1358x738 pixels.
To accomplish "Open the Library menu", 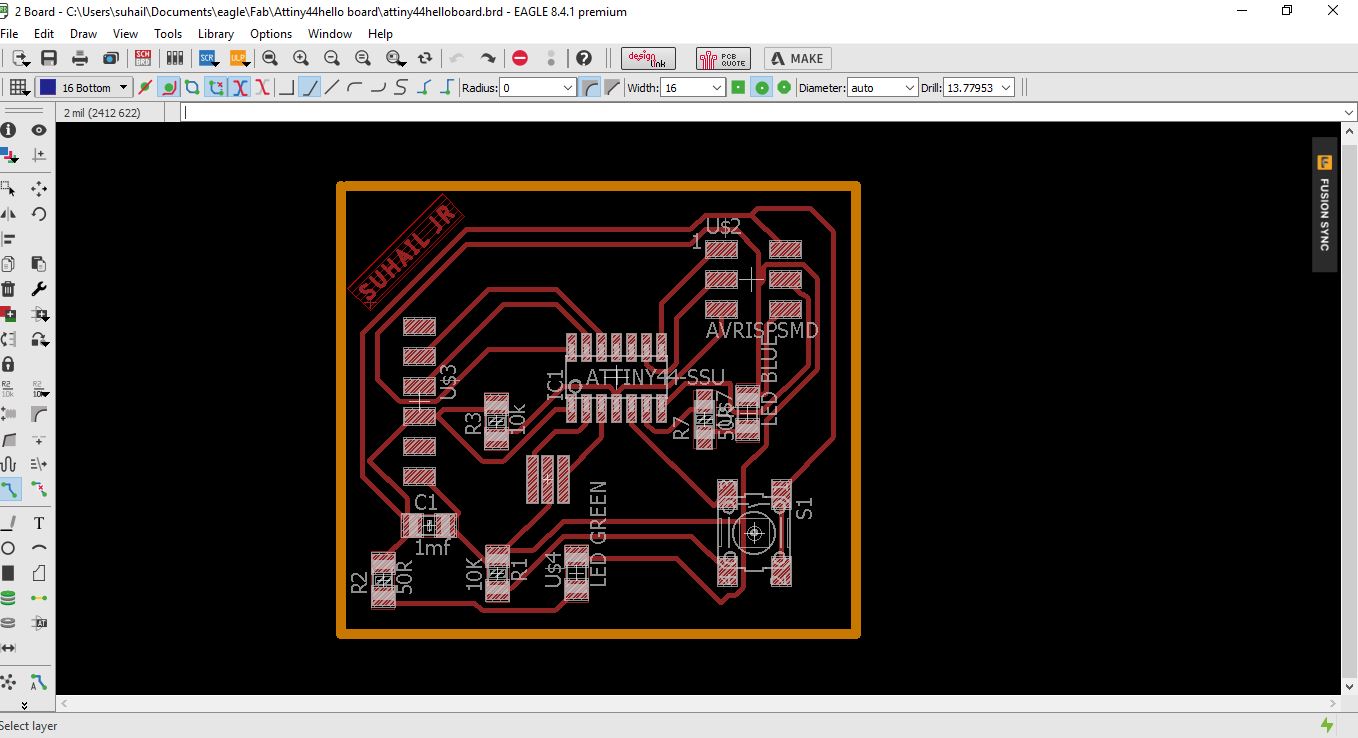I will tap(216, 33).
